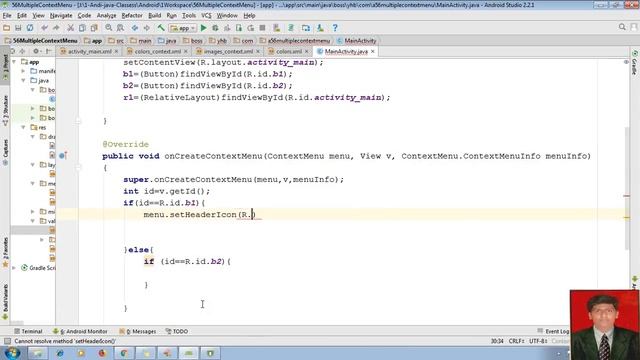Click the Search Everywhere magnifier icon
This screenshot has width=640, height=360.
point(622,27)
